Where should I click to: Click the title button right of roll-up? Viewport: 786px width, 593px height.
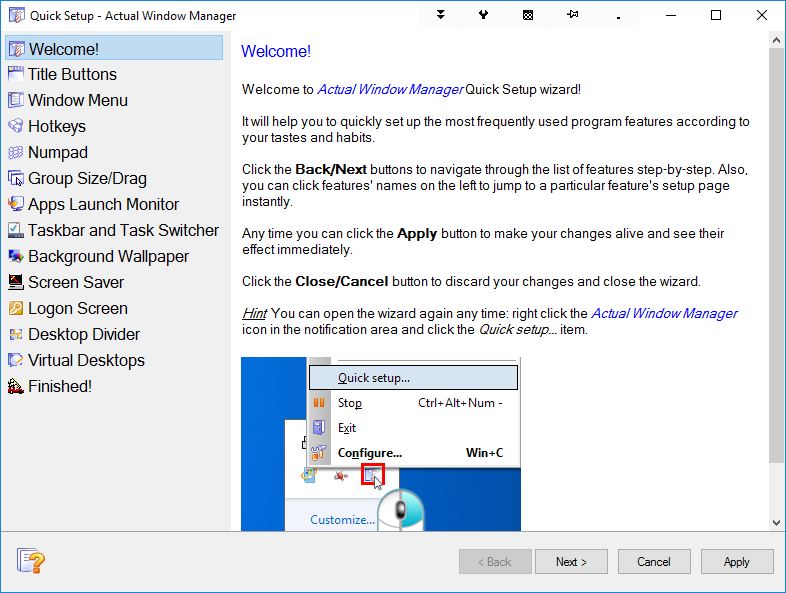pos(483,15)
